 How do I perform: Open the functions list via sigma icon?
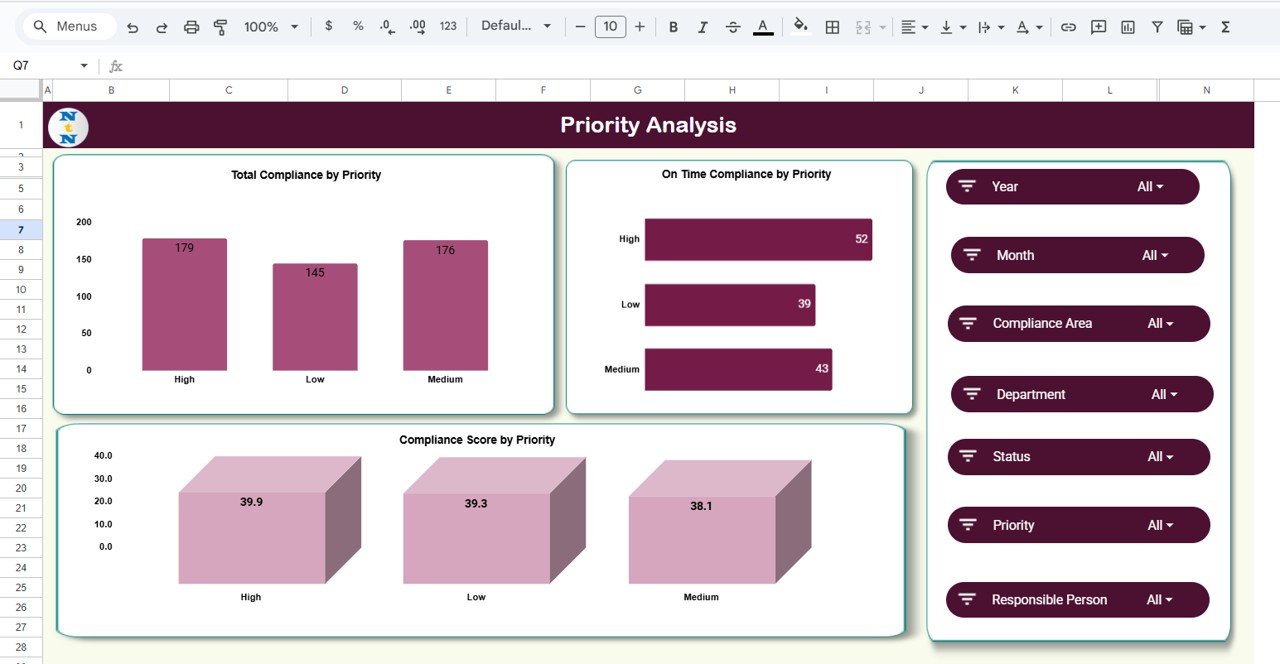pyautogui.click(x=1225, y=27)
